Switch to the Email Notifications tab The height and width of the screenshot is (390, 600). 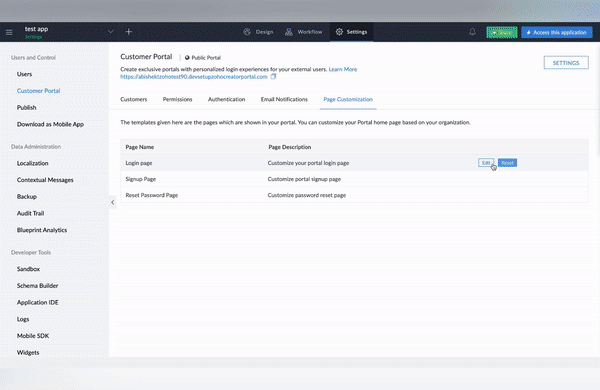click(x=284, y=100)
